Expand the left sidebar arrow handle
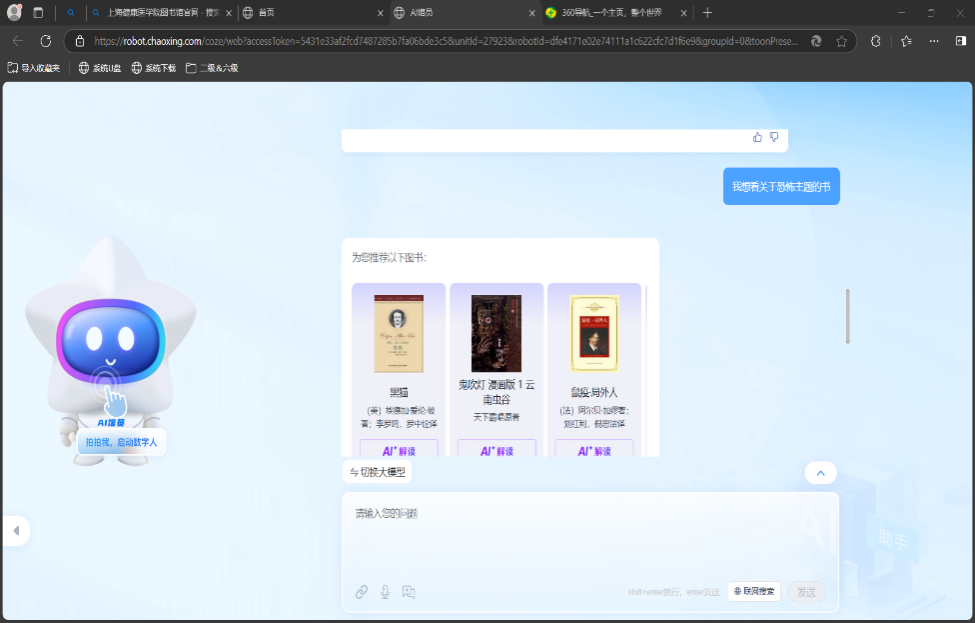This screenshot has width=975, height=623. pyautogui.click(x=16, y=530)
